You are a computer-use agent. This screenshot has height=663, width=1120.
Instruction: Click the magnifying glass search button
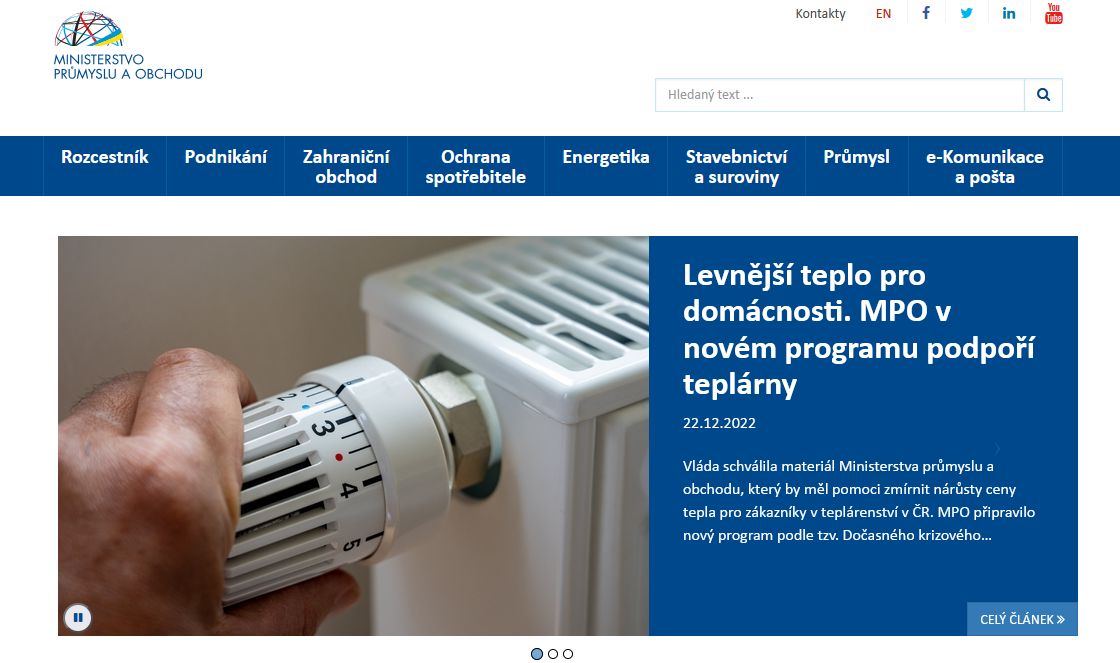click(1043, 94)
